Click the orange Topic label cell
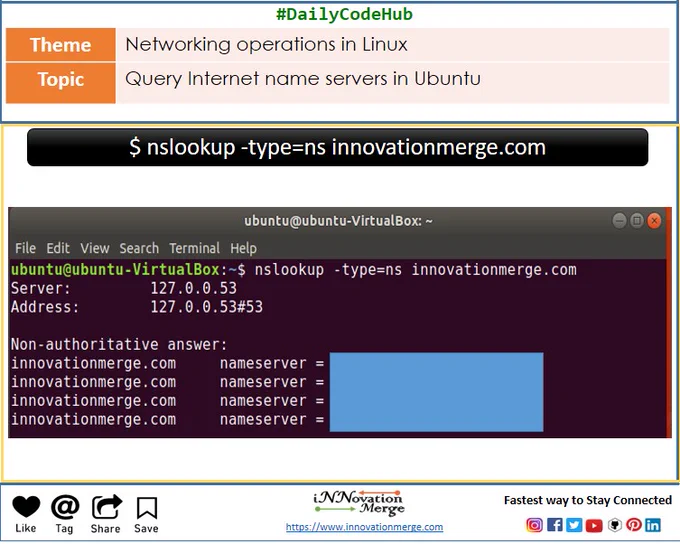 (61, 82)
